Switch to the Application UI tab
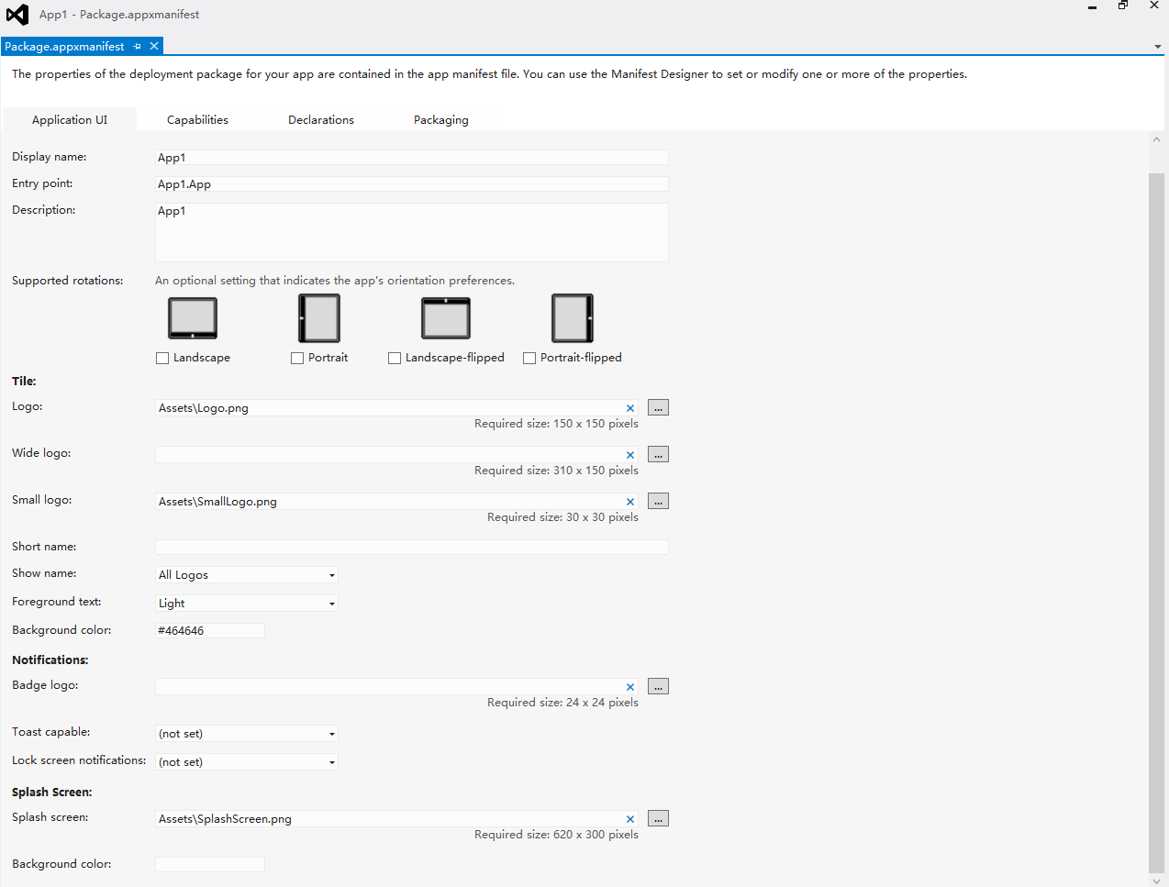The image size is (1169, 887). tap(69, 120)
